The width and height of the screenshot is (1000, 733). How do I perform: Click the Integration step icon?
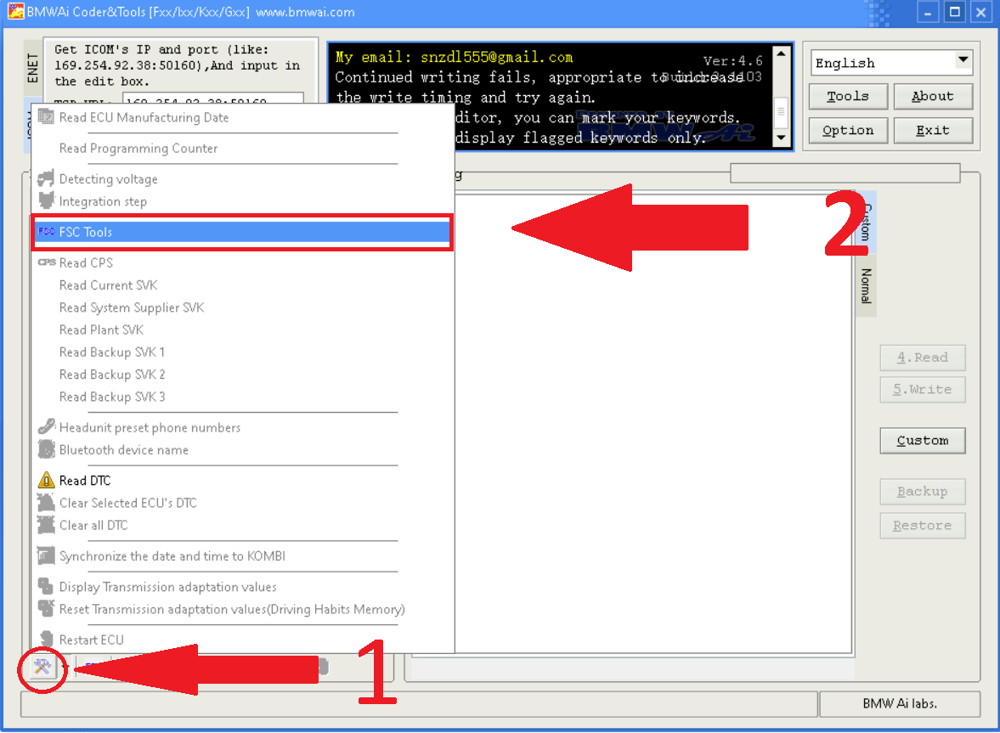pos(46,201)
